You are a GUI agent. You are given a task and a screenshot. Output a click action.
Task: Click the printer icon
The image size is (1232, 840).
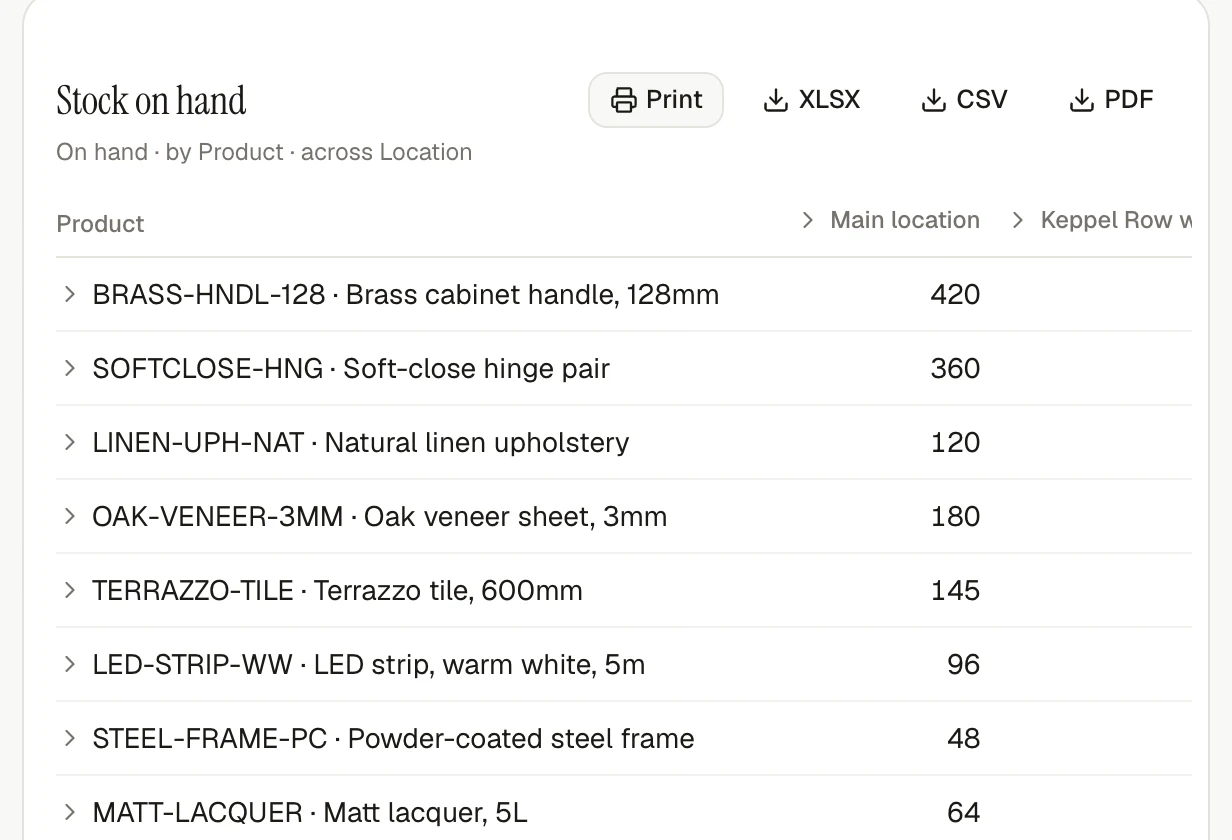click(624, 100)
